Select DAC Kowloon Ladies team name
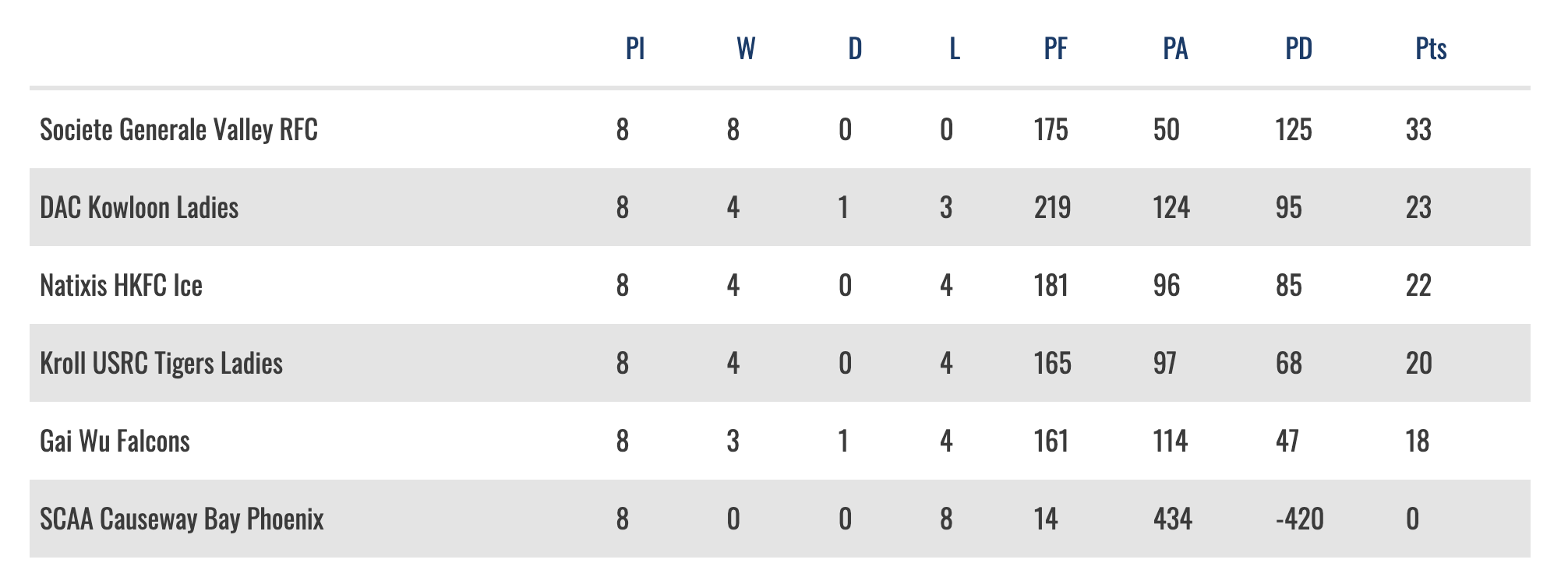Image resolution: width=1568 pixels, height=584 pixels. tap(139, 208)
